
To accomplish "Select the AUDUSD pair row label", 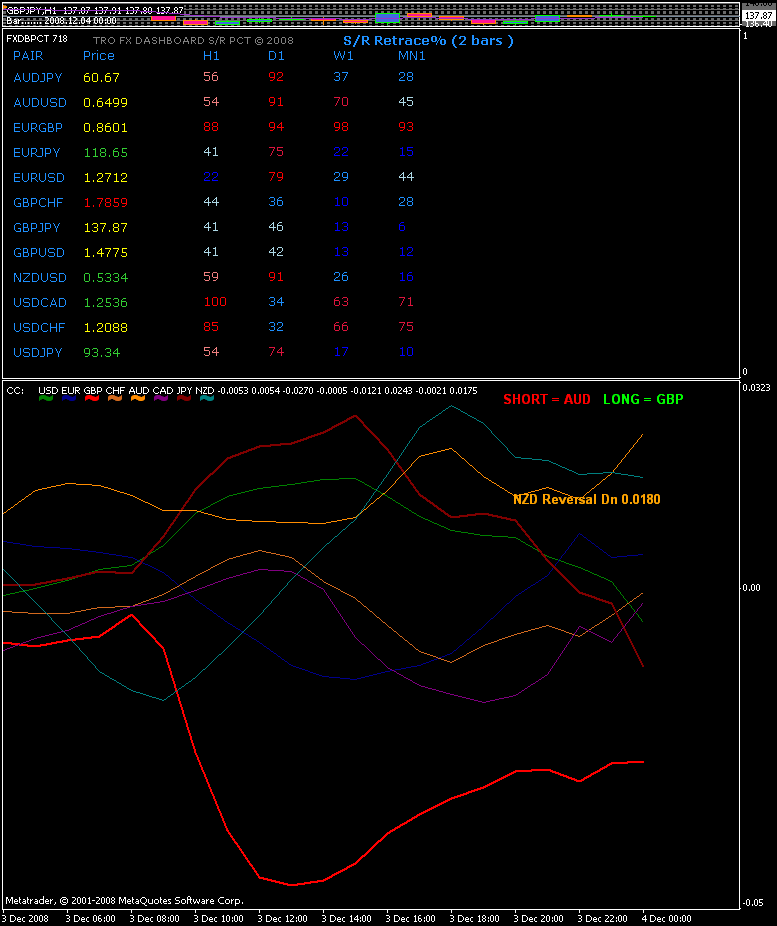I will [40, 102].
